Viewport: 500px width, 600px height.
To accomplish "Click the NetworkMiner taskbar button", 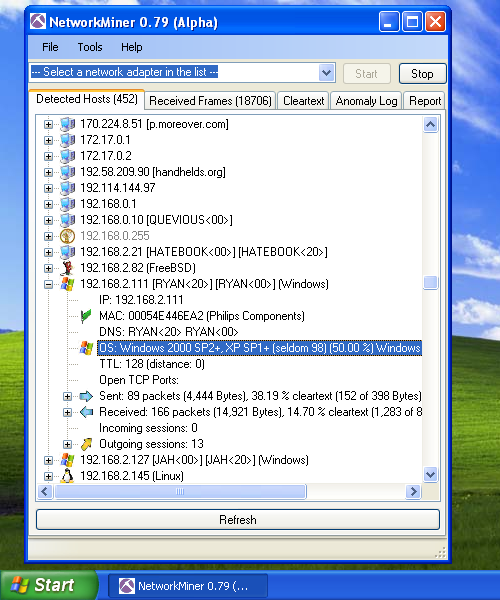I will [188, 585].
